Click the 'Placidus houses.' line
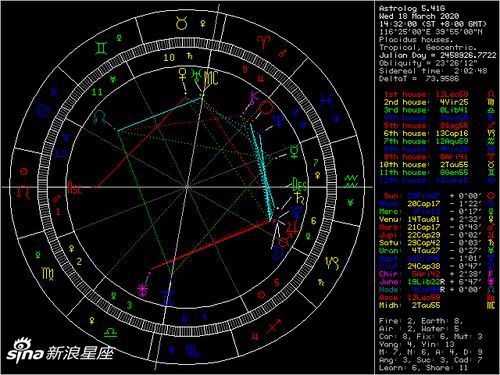Image resolution: width=500 pixels, height=375 pixels. point(416,40)
